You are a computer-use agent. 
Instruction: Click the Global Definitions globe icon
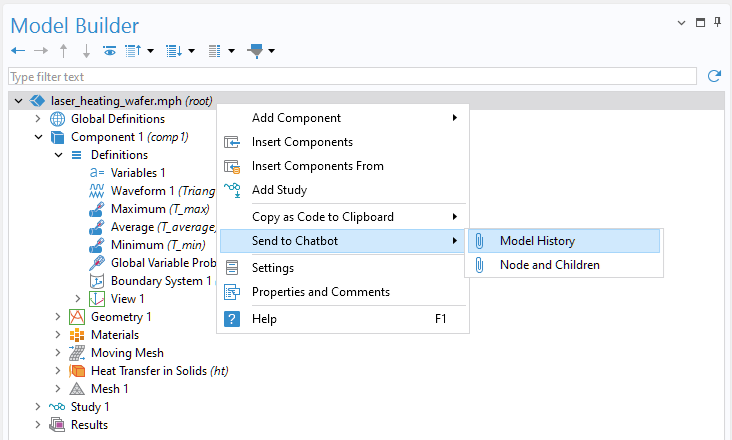58,119
